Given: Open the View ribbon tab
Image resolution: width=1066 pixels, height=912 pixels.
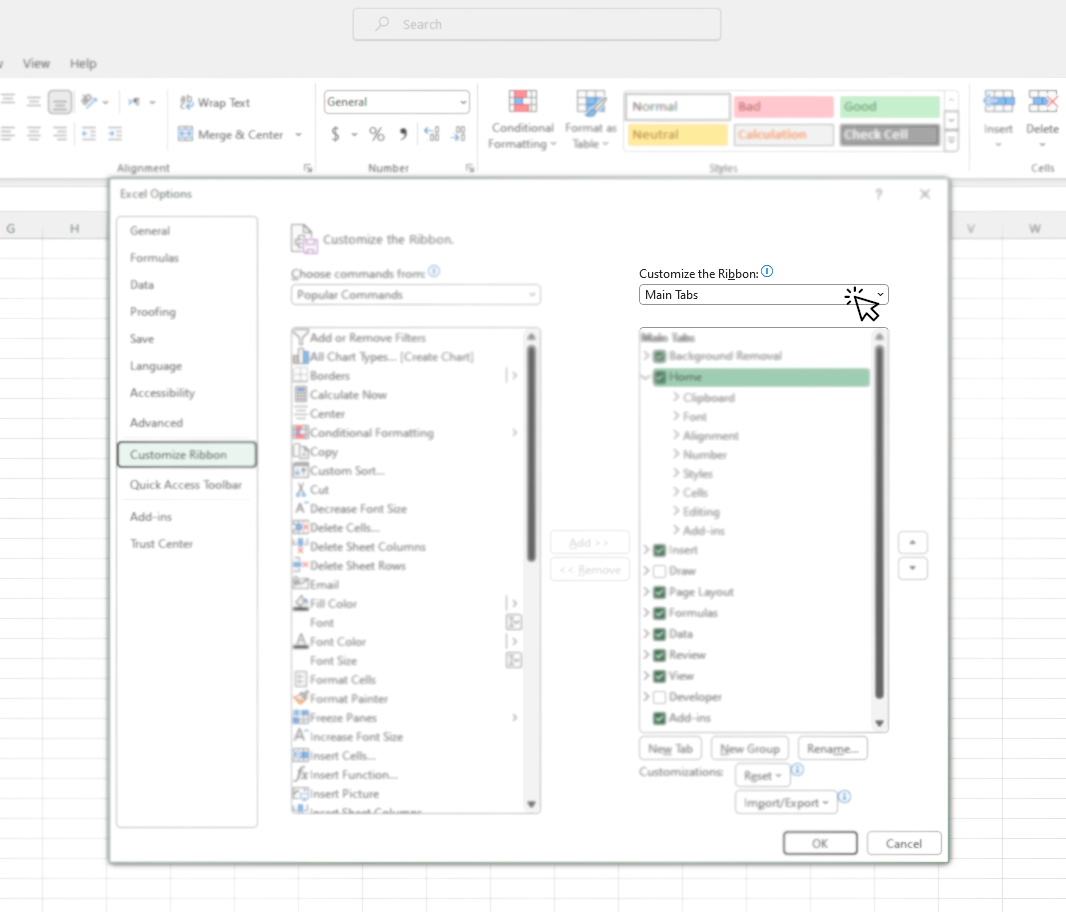Looking at the screenshot, I should pos(36,63).
